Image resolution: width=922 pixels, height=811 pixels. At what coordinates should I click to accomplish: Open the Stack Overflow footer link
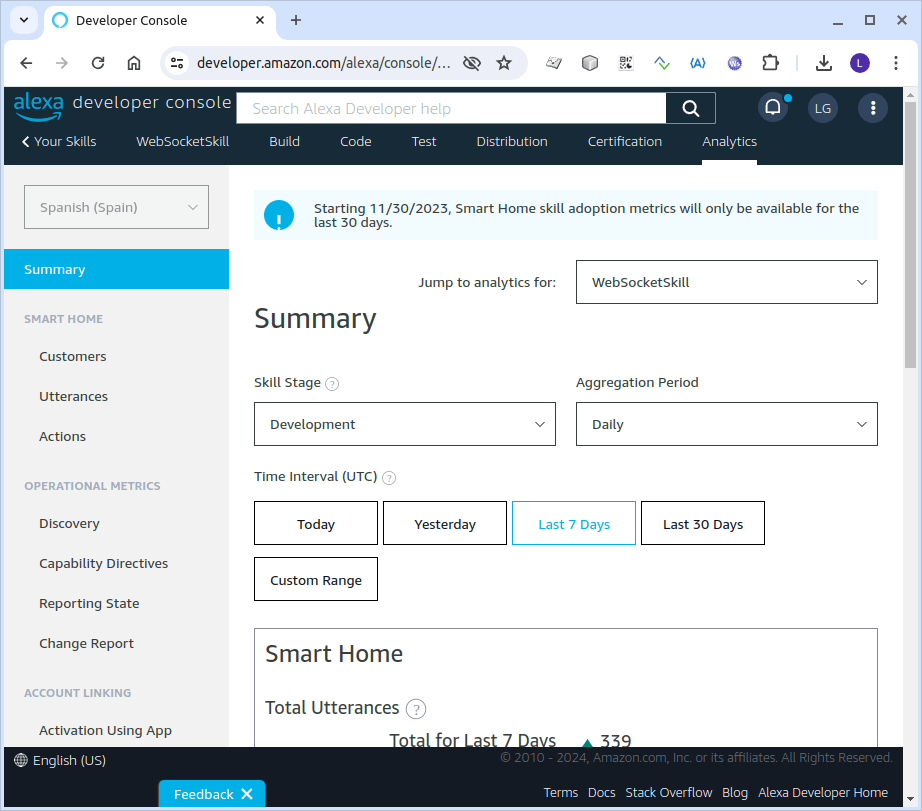(669, 793)
